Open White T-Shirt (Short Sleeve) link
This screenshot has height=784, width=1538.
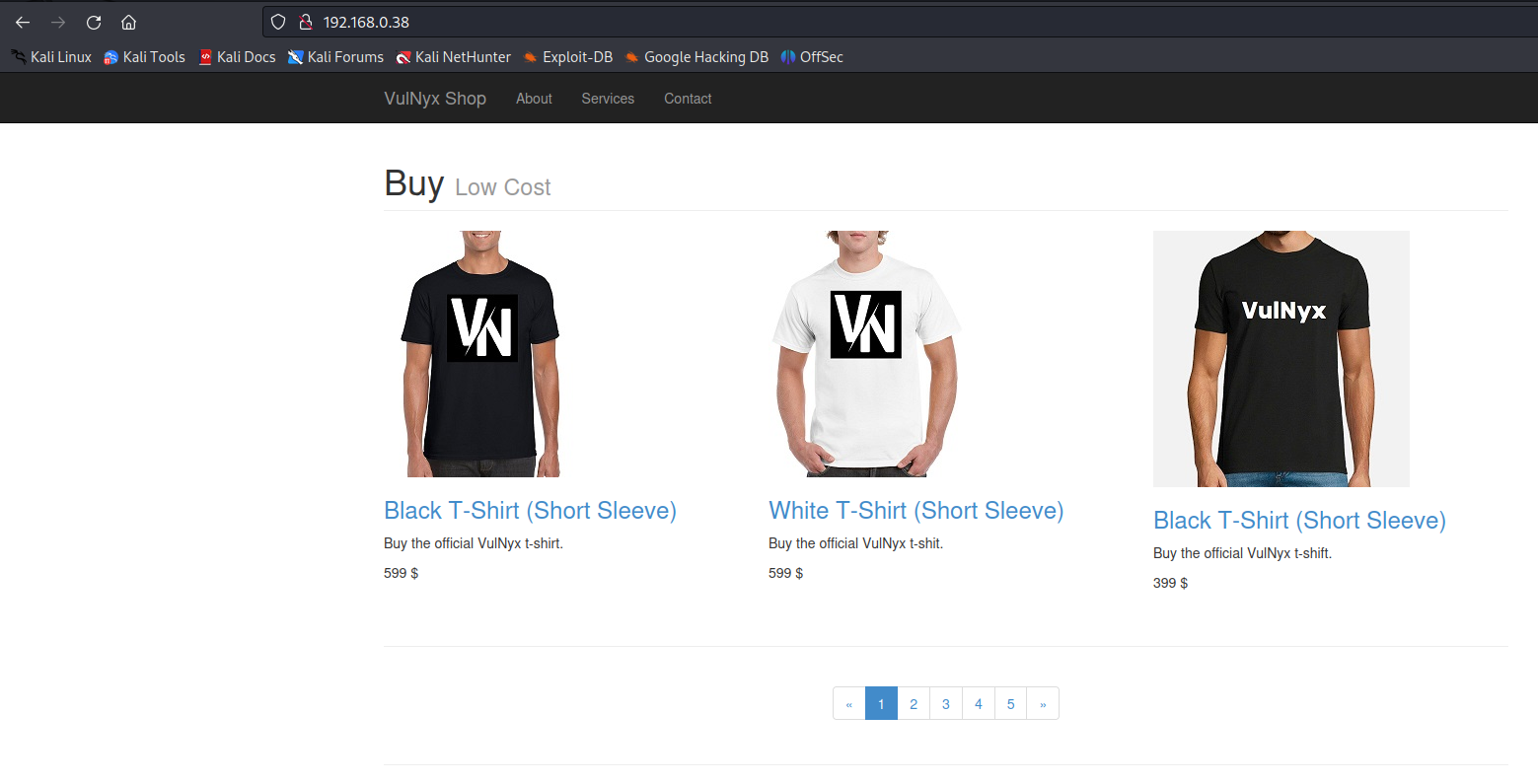point(916,510)
